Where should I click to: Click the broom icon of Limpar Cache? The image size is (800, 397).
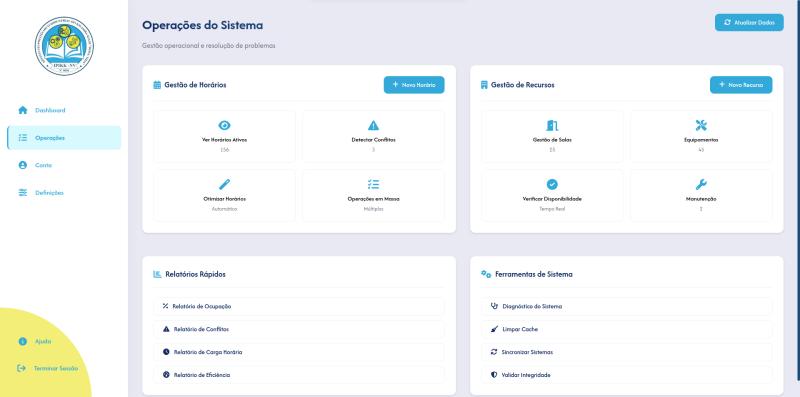494,329
